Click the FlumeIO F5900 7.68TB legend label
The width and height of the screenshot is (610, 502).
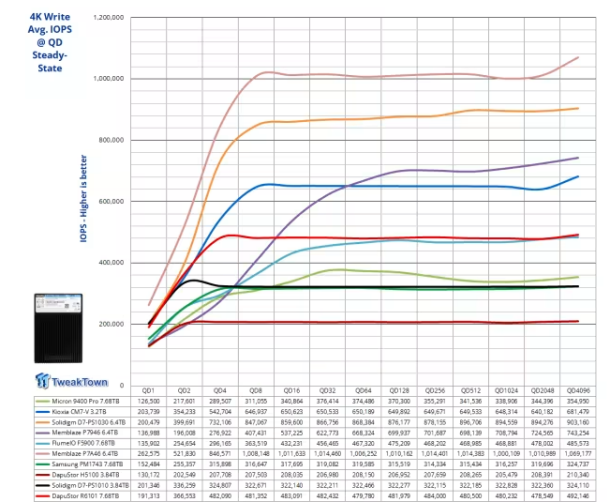(x=83, y=443)
